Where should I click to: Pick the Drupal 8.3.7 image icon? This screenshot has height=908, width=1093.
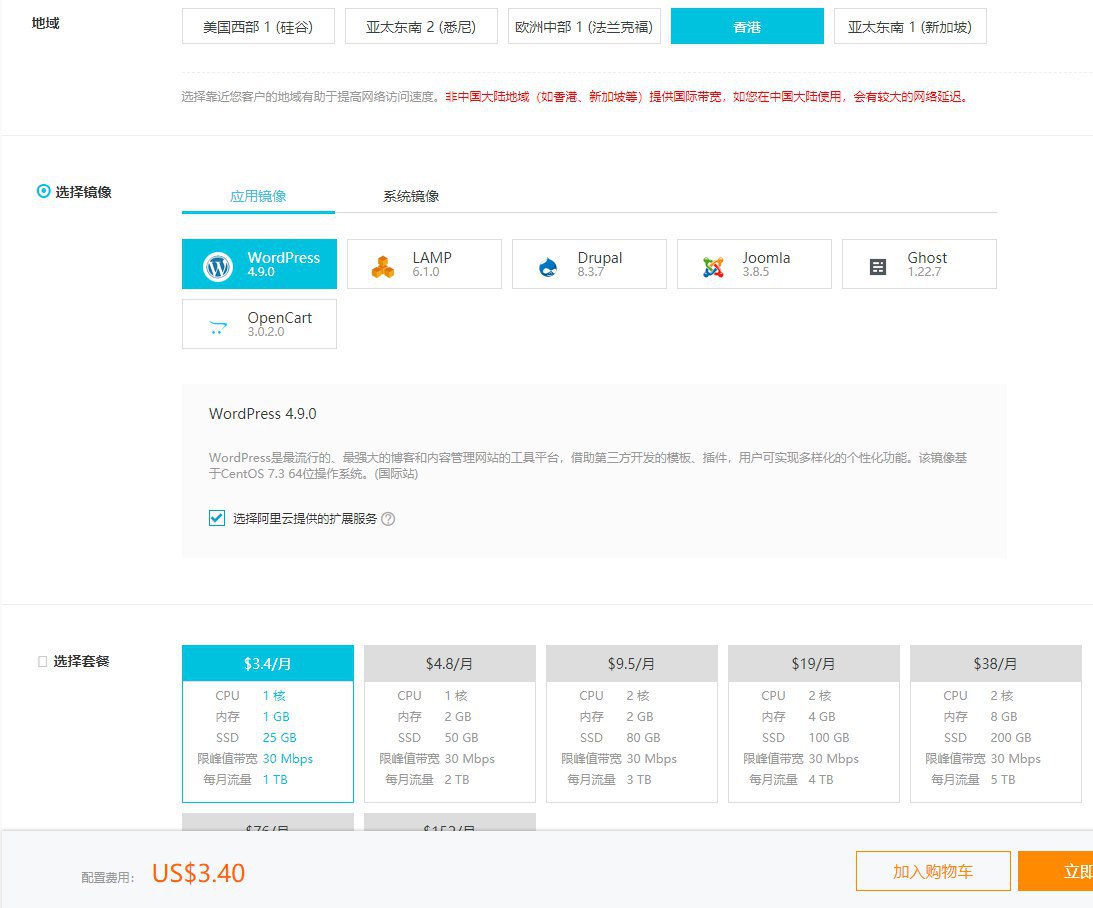[x=548, y=266]
